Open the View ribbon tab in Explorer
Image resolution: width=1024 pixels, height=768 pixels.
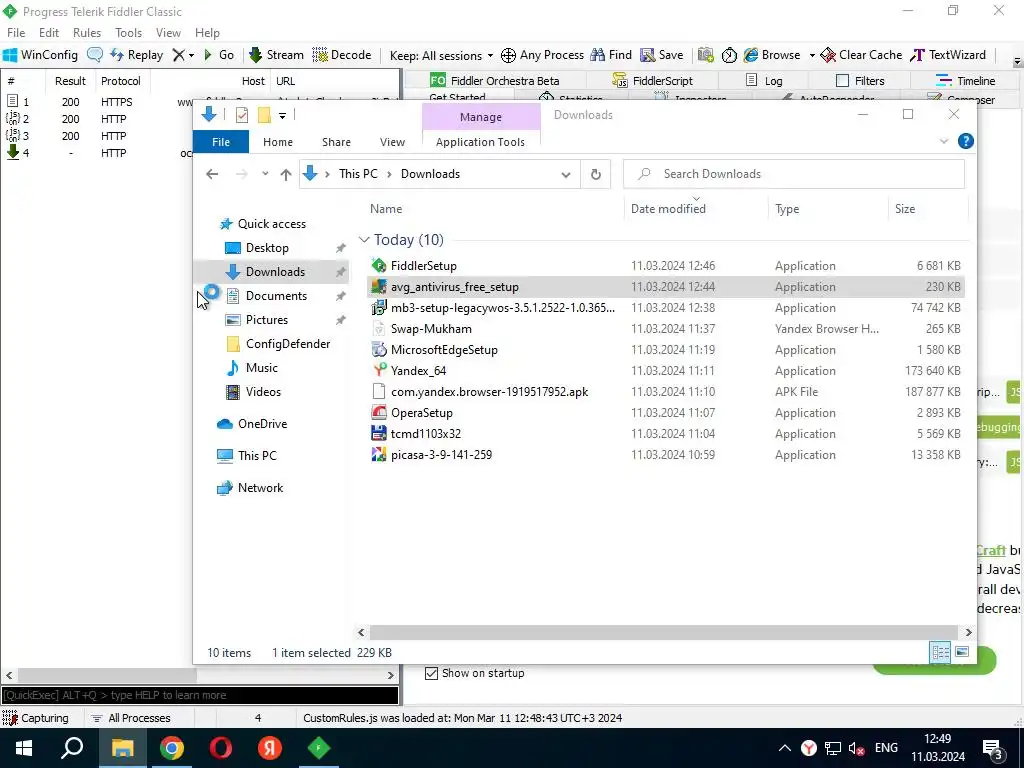coord(392,142)
